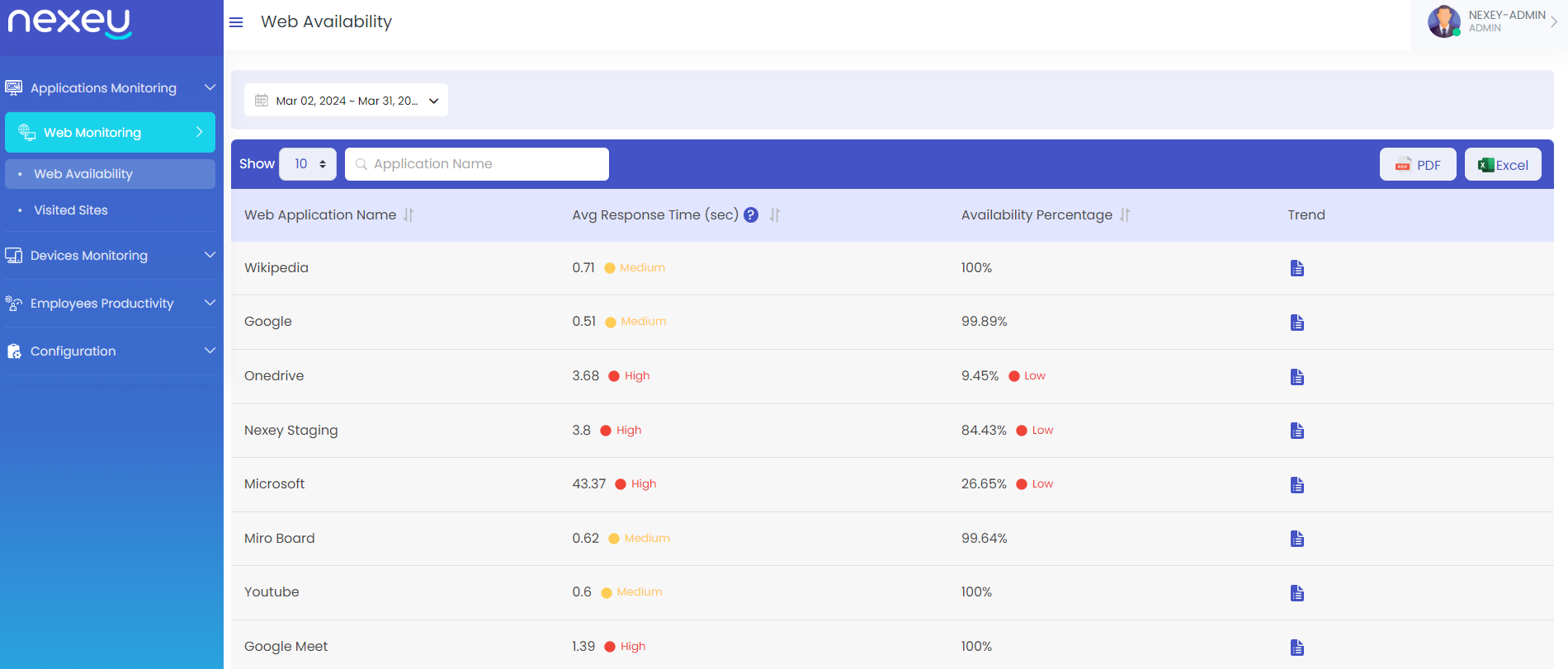This screenshot has height=669, width=1568.
Task: Open the Onedrive trend document icon
Action: point(1297,377)
